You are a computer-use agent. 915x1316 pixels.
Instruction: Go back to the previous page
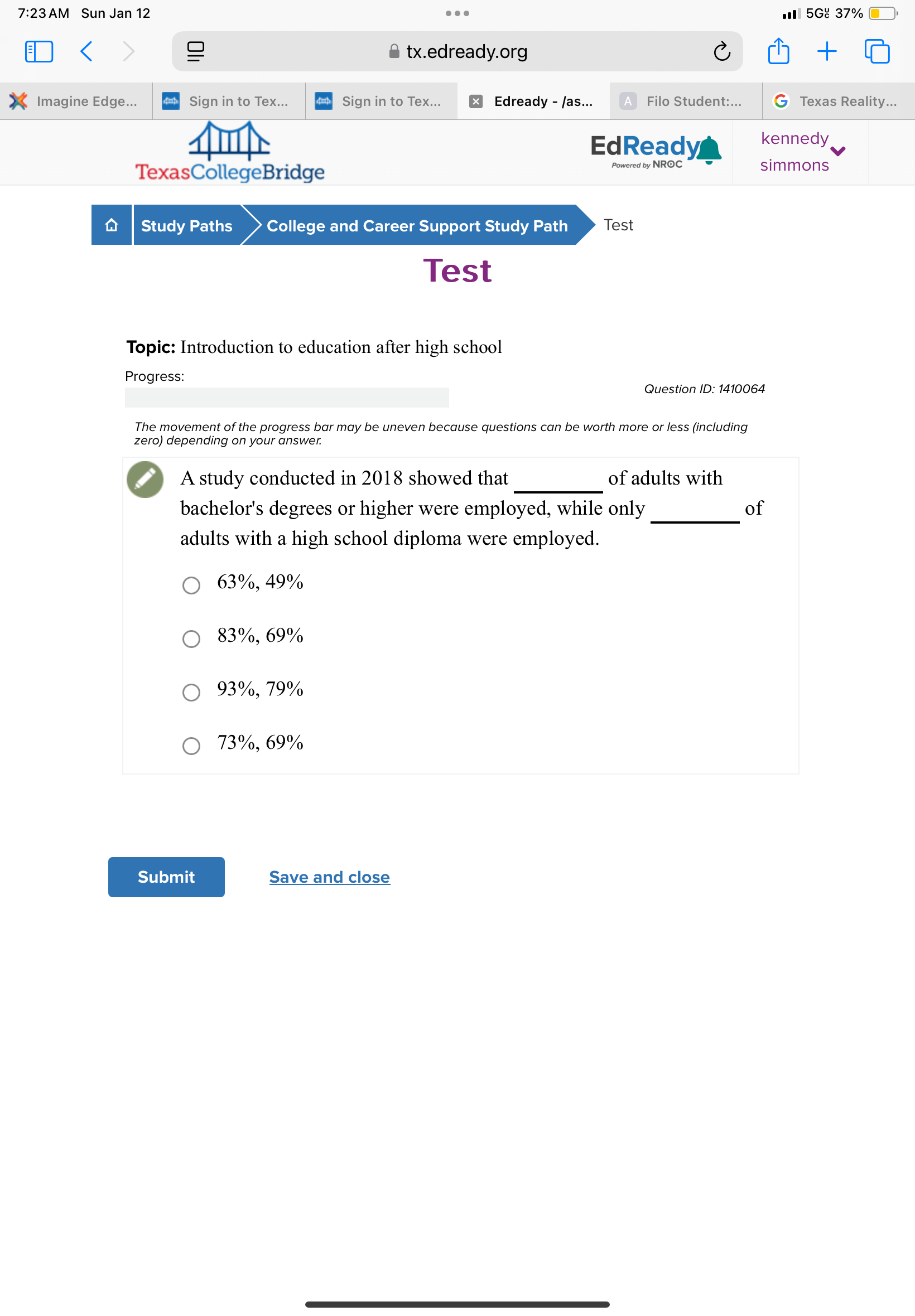point(86,51)
